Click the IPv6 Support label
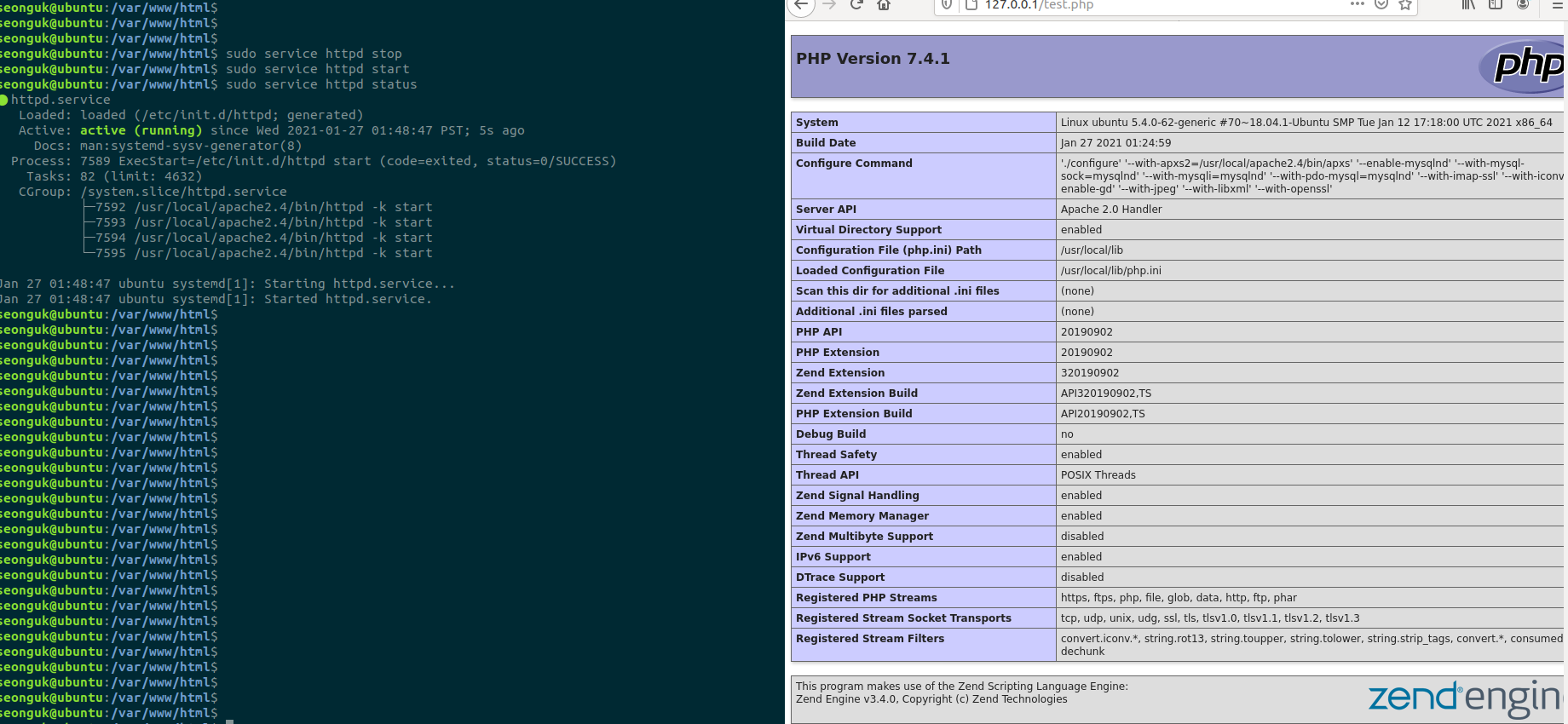 tap(833, 557)
